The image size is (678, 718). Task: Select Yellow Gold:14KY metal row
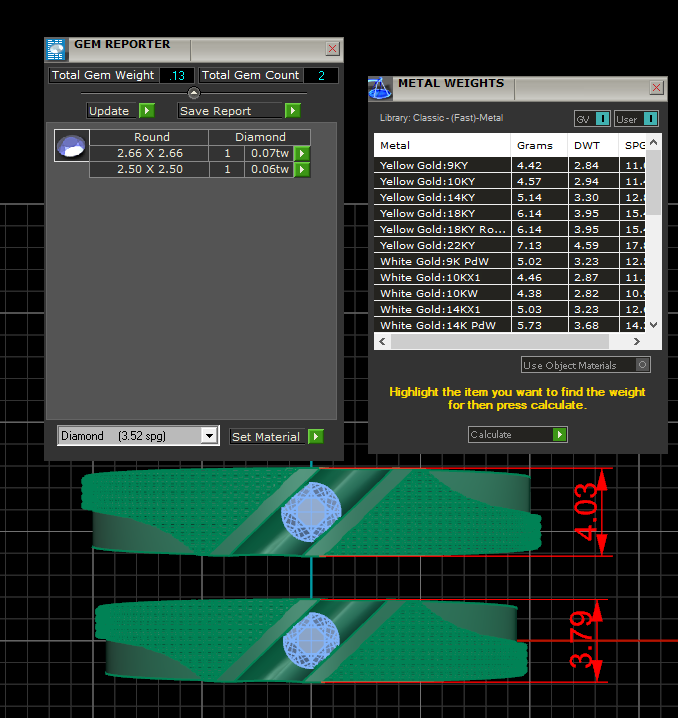[442, 197]
